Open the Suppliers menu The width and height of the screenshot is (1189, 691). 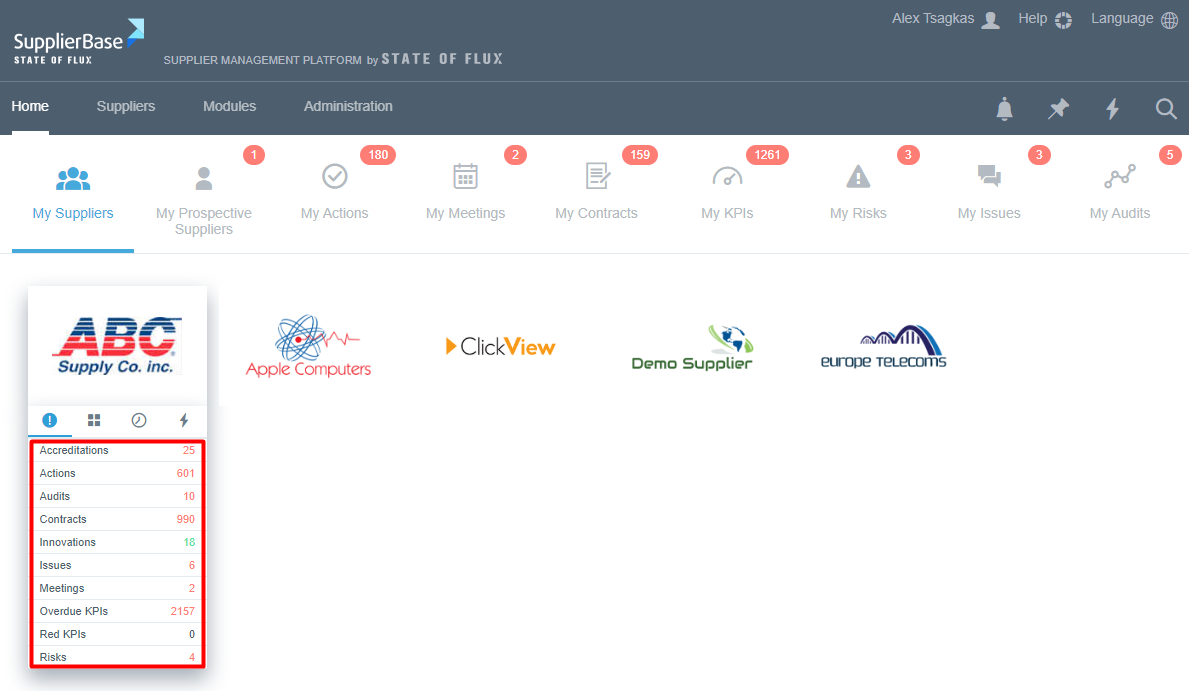point(126,106)
